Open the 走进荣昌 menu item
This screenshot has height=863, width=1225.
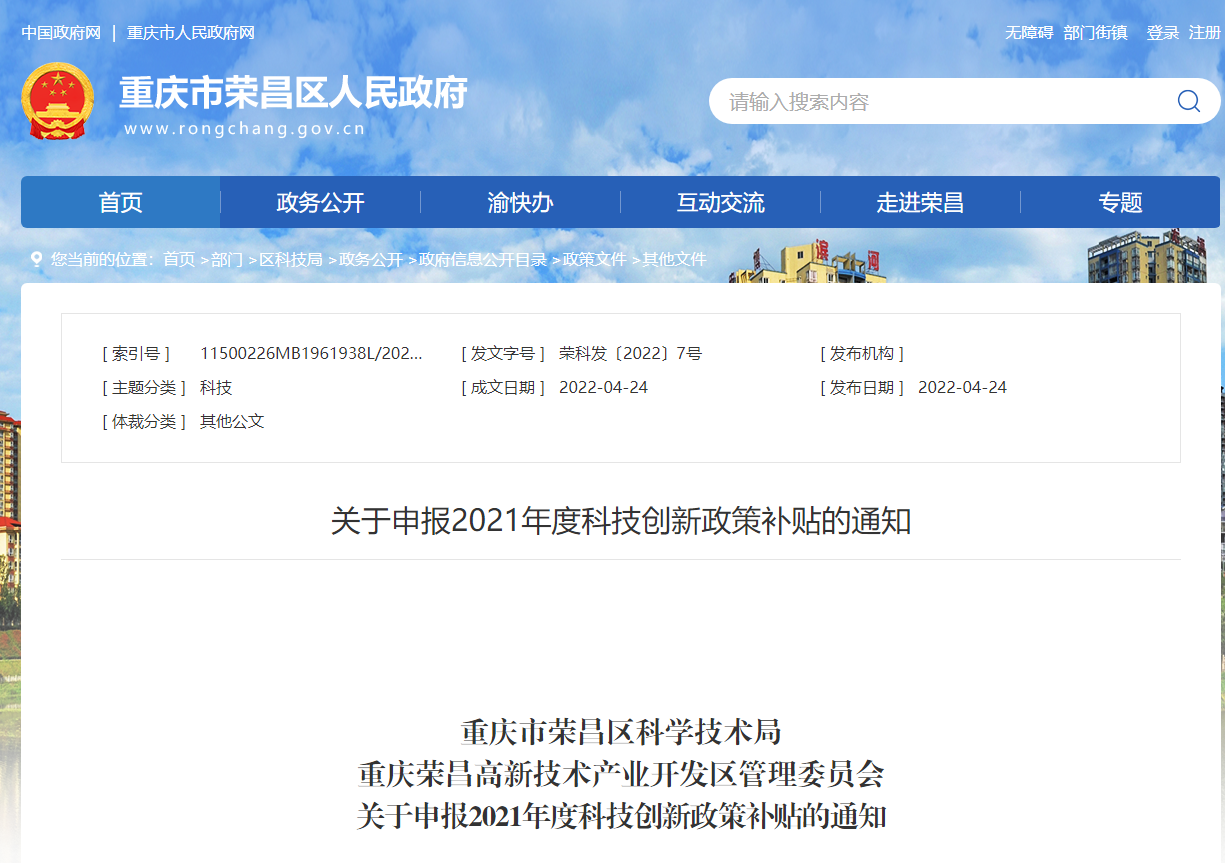point(920,203)
